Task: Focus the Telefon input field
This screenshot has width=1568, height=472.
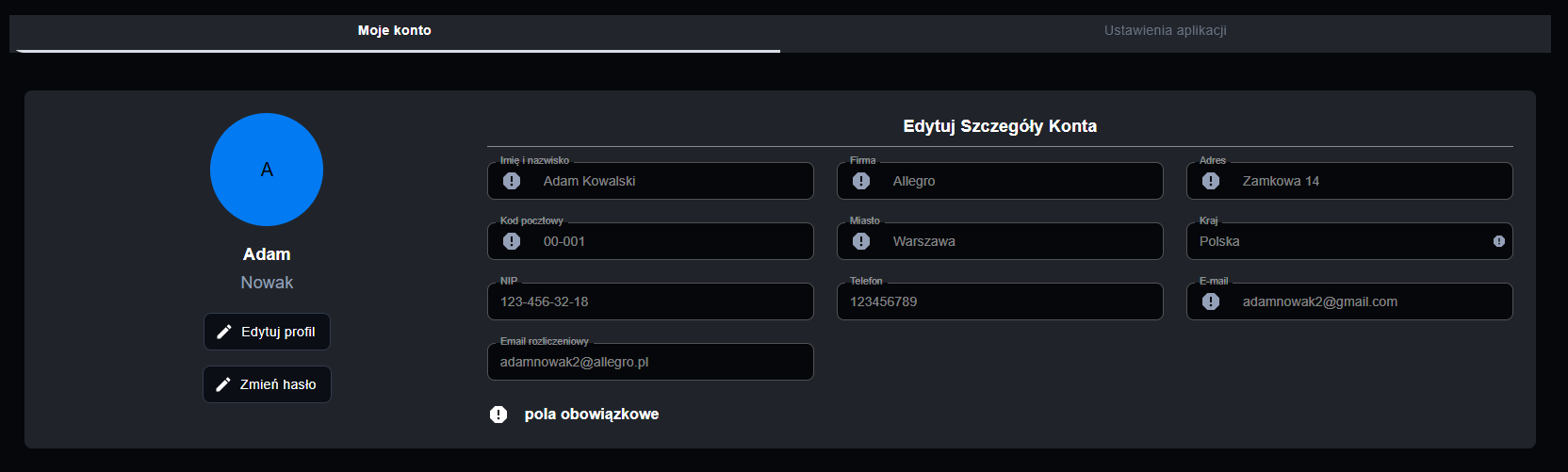Action: (x=1000, y=301)
